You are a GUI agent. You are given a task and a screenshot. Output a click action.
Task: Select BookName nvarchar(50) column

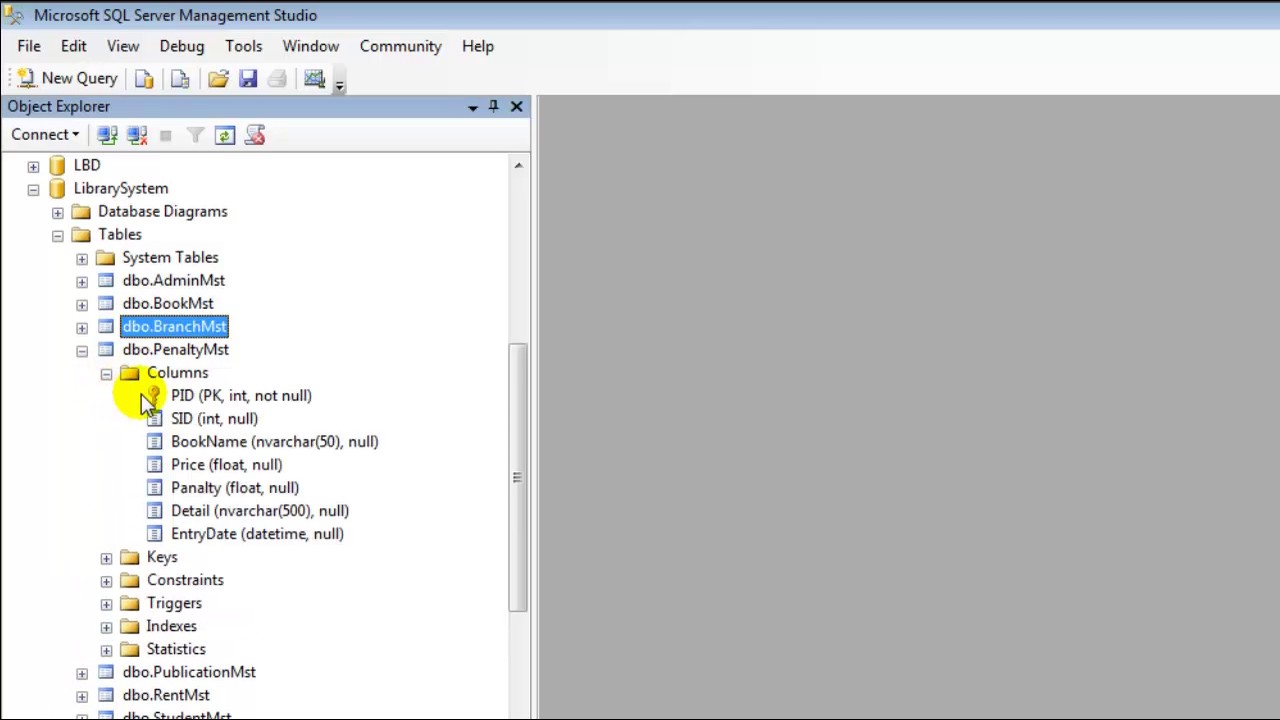tap(274, 441)
